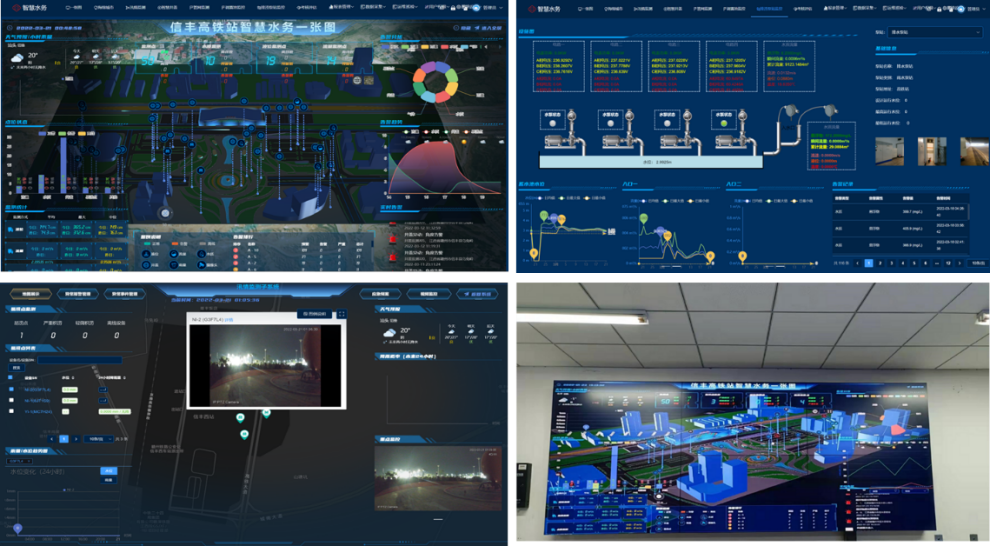Open the key monitoring camera thumbnail at lower right
Screen dimensions: 990x546
pyautogui.click(x=438, y=478)
